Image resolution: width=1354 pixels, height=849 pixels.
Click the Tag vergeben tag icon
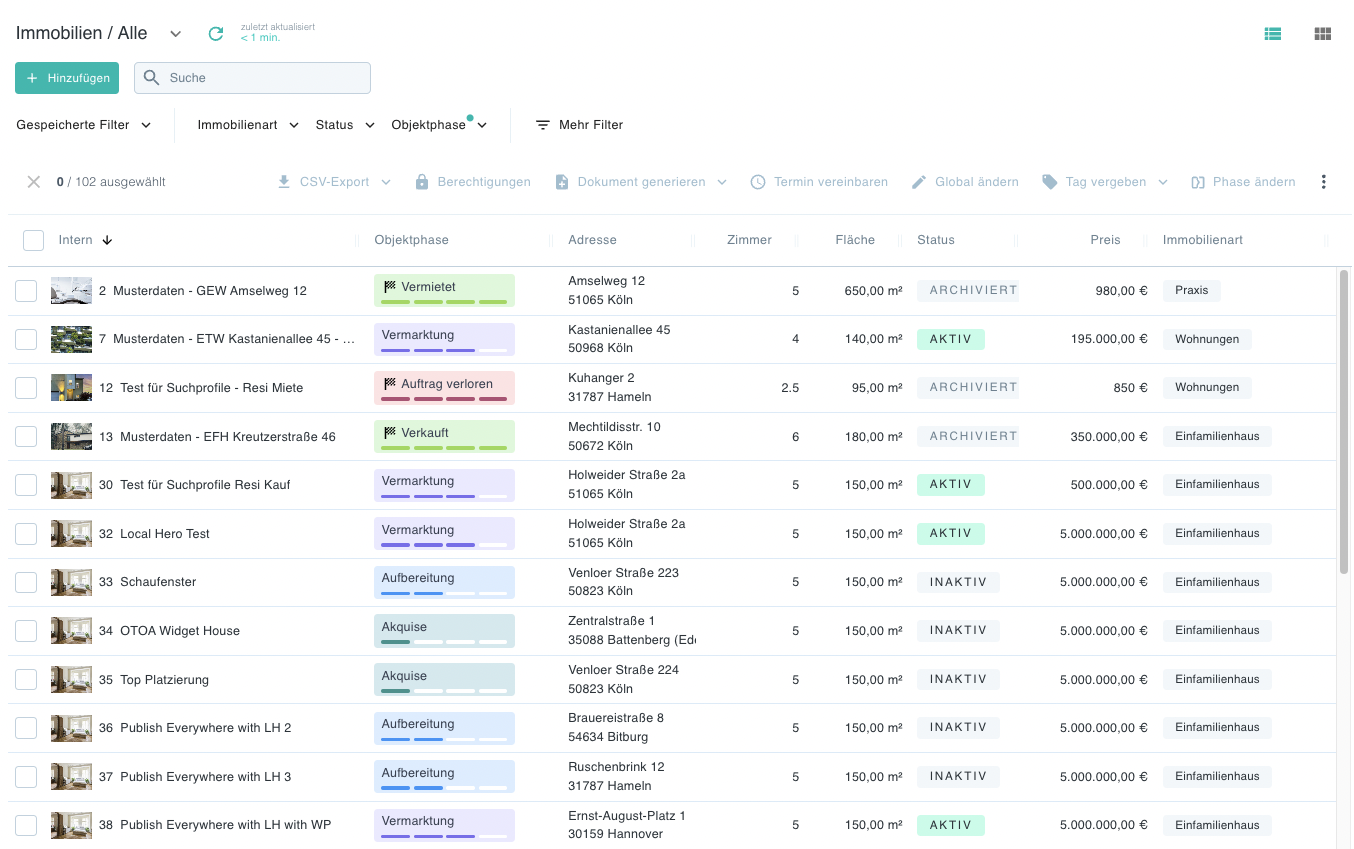(1049, 182)
